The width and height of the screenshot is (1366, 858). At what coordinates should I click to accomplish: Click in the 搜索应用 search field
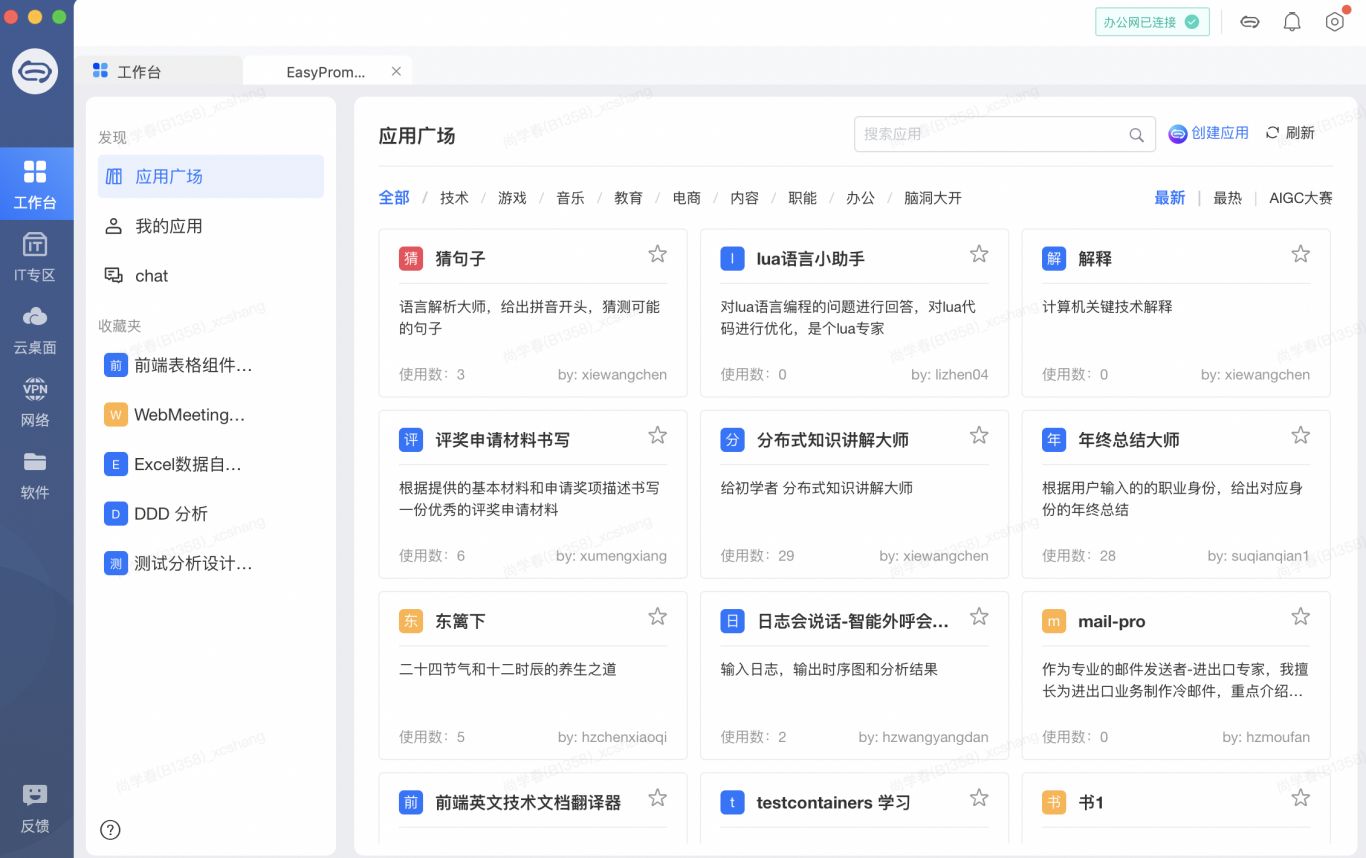(1004, 134)
